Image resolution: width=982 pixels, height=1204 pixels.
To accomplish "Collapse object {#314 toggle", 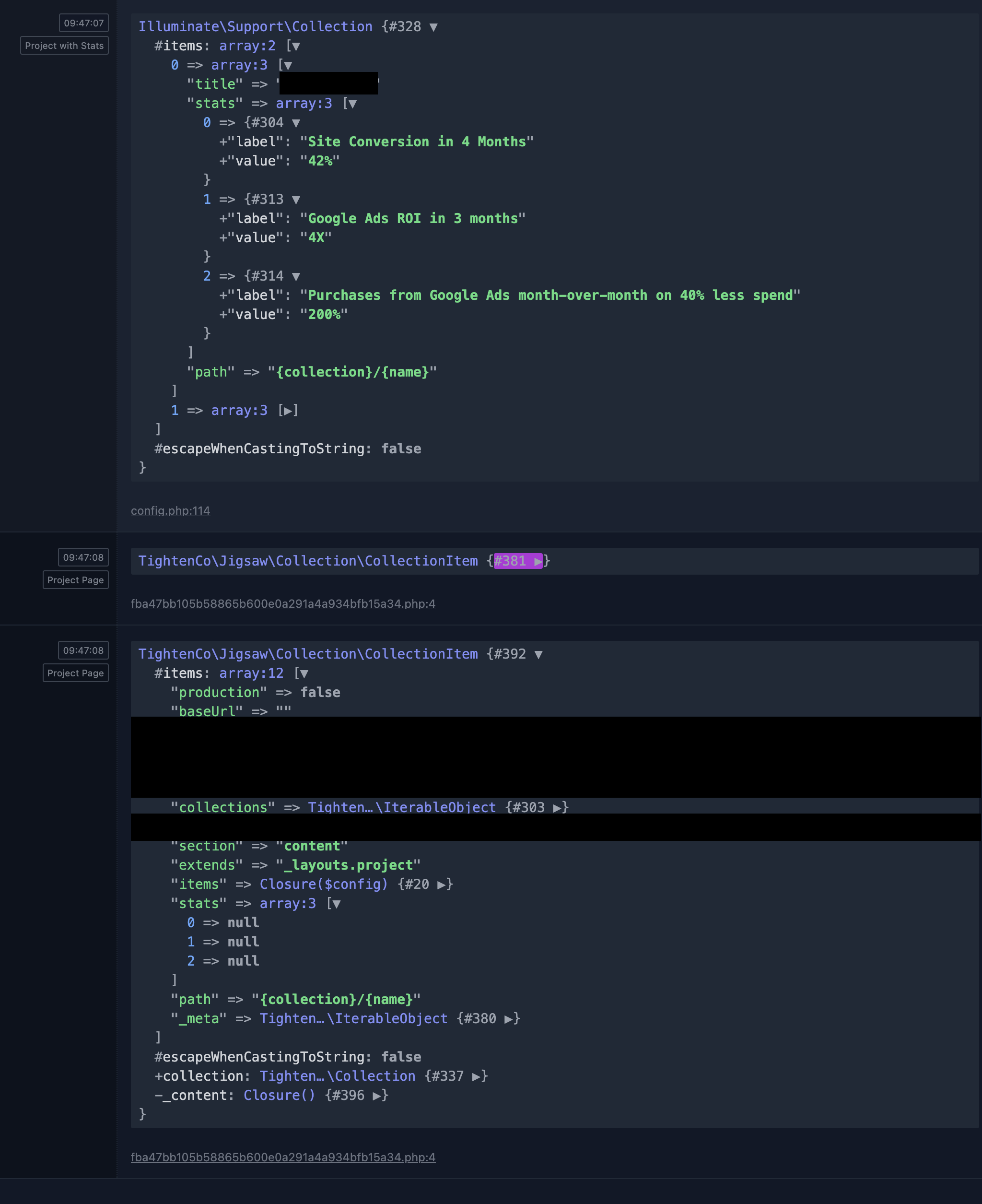I will tap(296, 277).
